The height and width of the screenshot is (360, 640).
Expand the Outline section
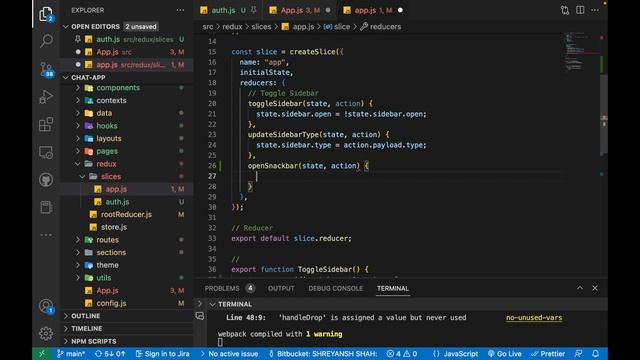(x=127, y=316)
